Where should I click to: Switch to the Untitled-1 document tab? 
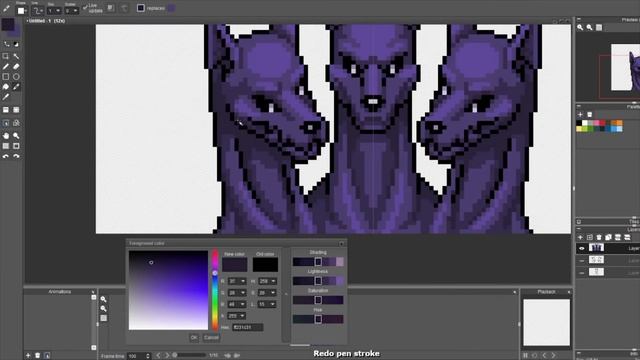(46, 20)
